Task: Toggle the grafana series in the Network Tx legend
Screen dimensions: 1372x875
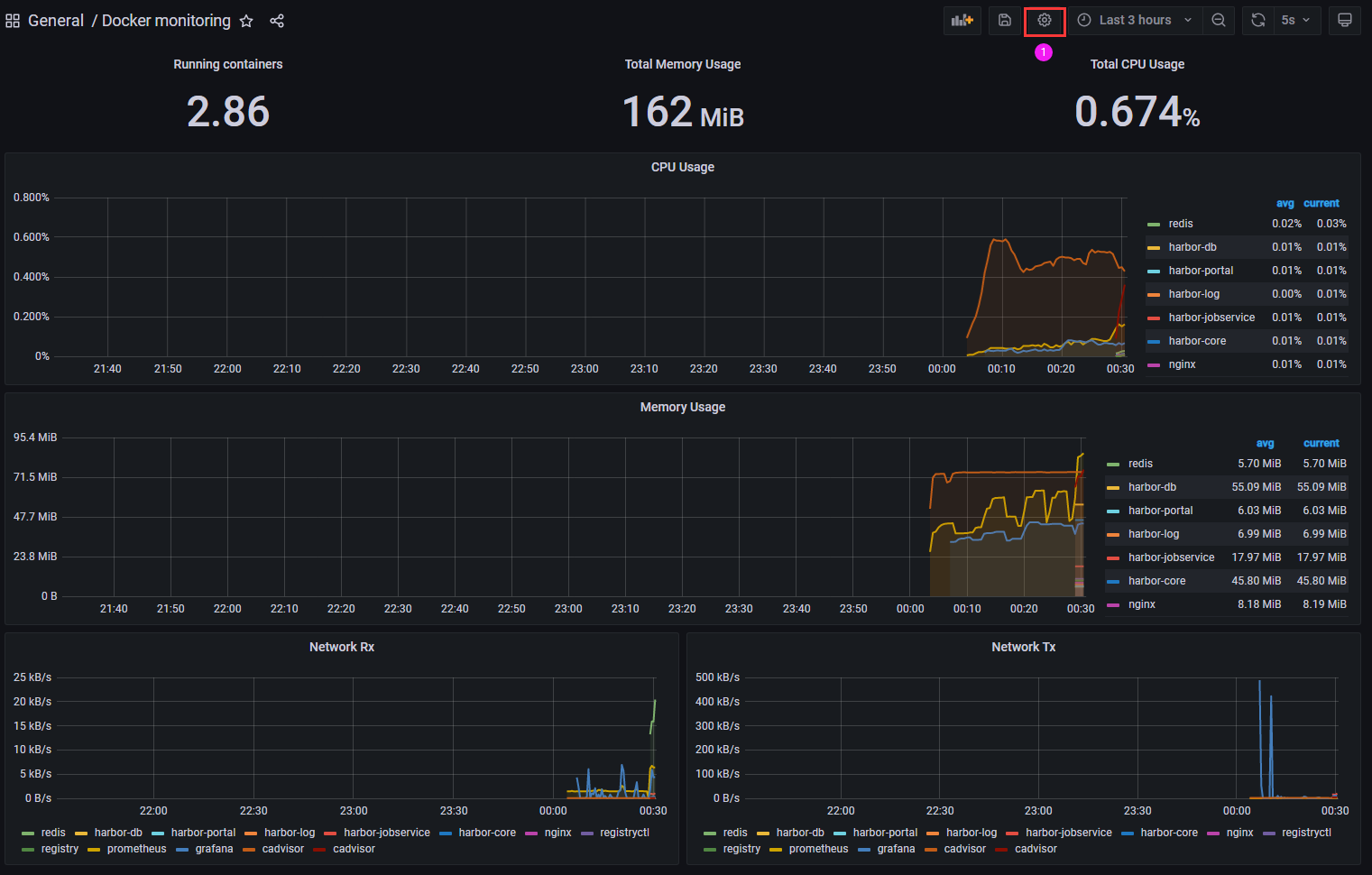Action: coord(896,849)
